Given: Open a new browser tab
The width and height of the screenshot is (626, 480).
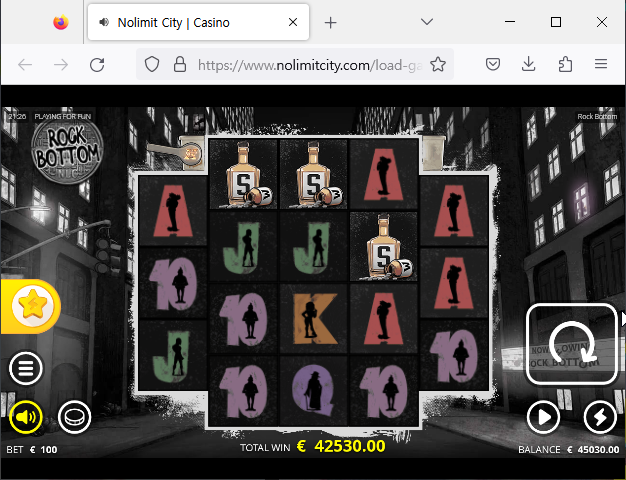Looking at the screenshot, I should tap(330, 23).
